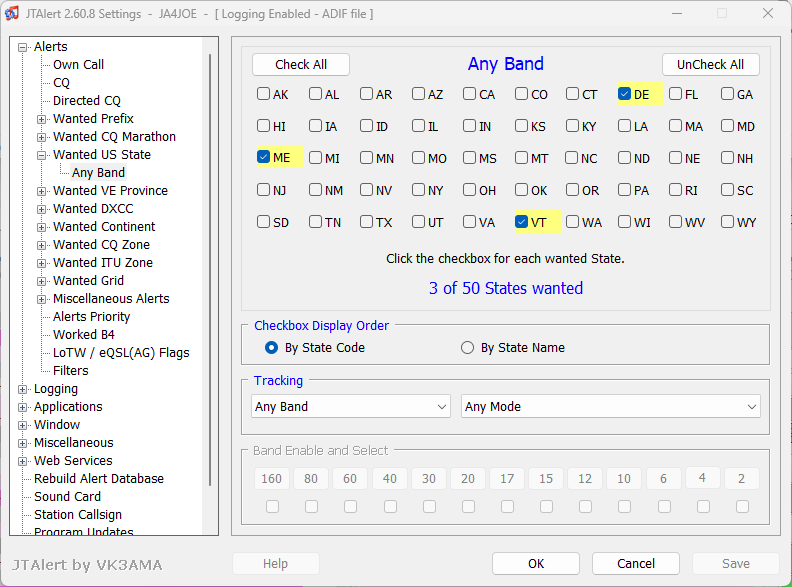Enable the OH state checkbox
Screen dimensions: 792x587
(469, 190)
